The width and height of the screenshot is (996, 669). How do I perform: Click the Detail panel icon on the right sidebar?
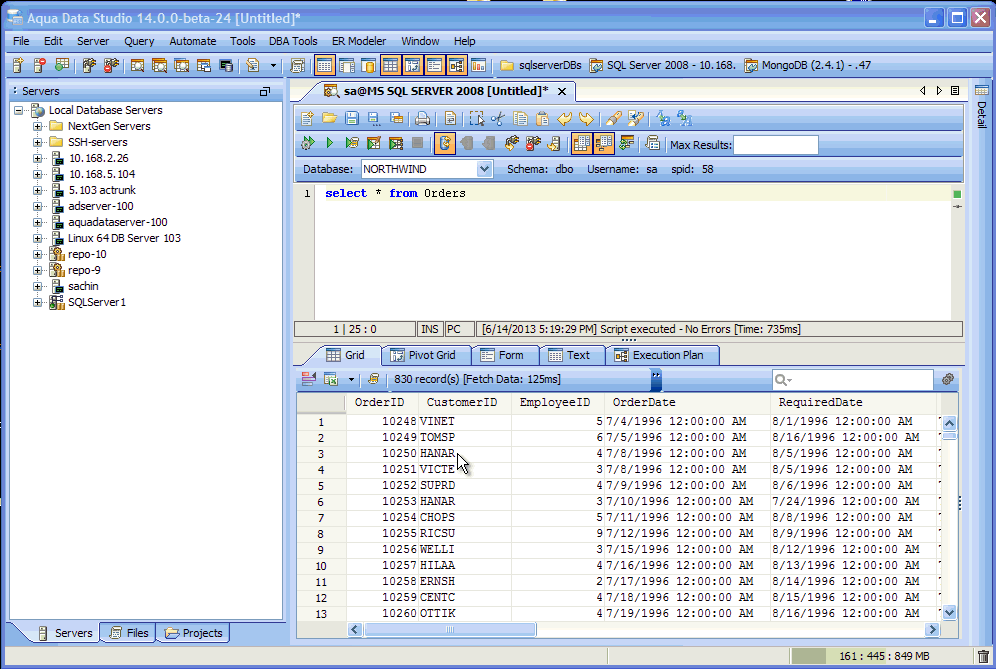pyautogui.click(x=981, y=90)
